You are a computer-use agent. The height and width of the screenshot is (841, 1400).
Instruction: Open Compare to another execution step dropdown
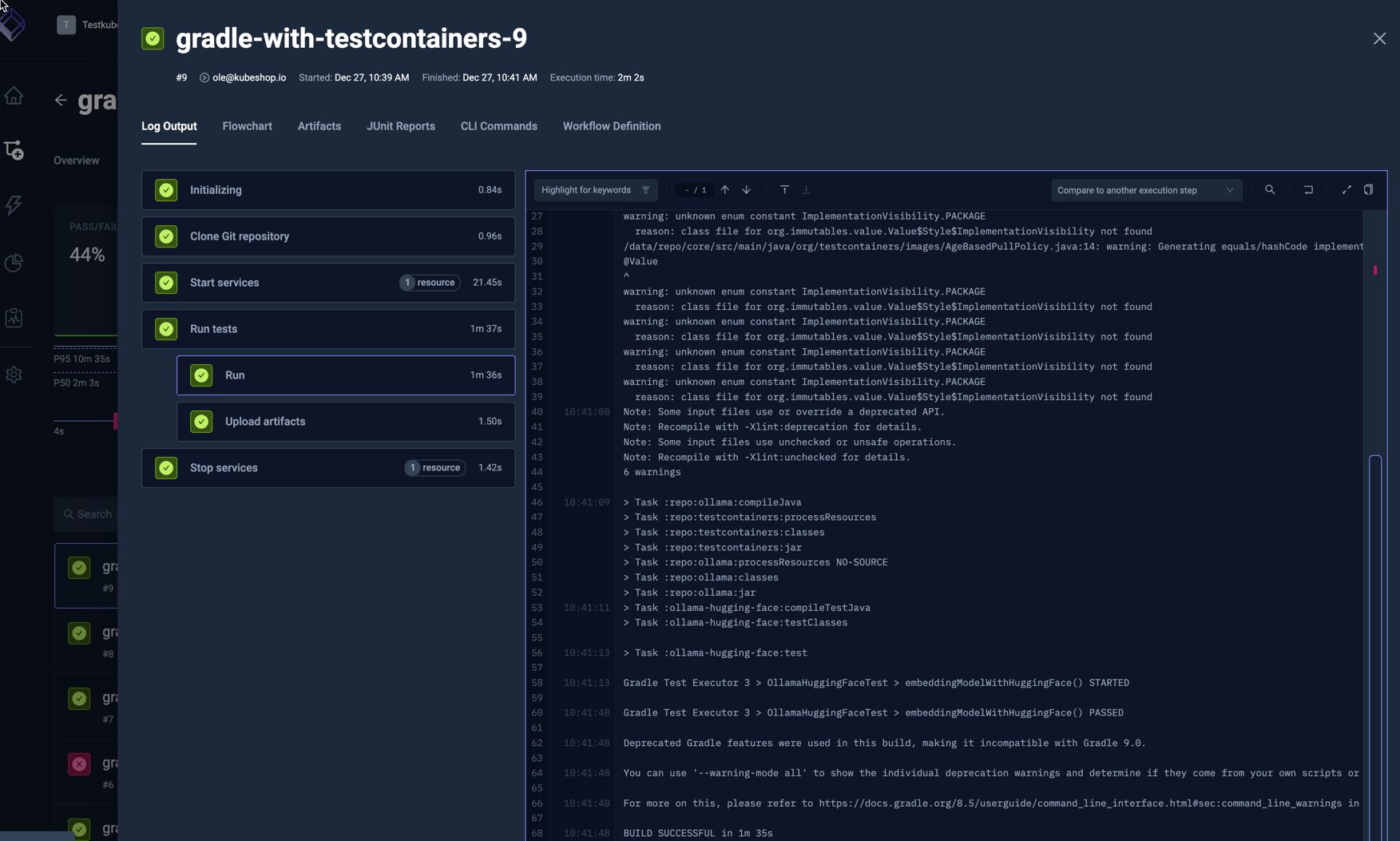(x=1145, y=189)
